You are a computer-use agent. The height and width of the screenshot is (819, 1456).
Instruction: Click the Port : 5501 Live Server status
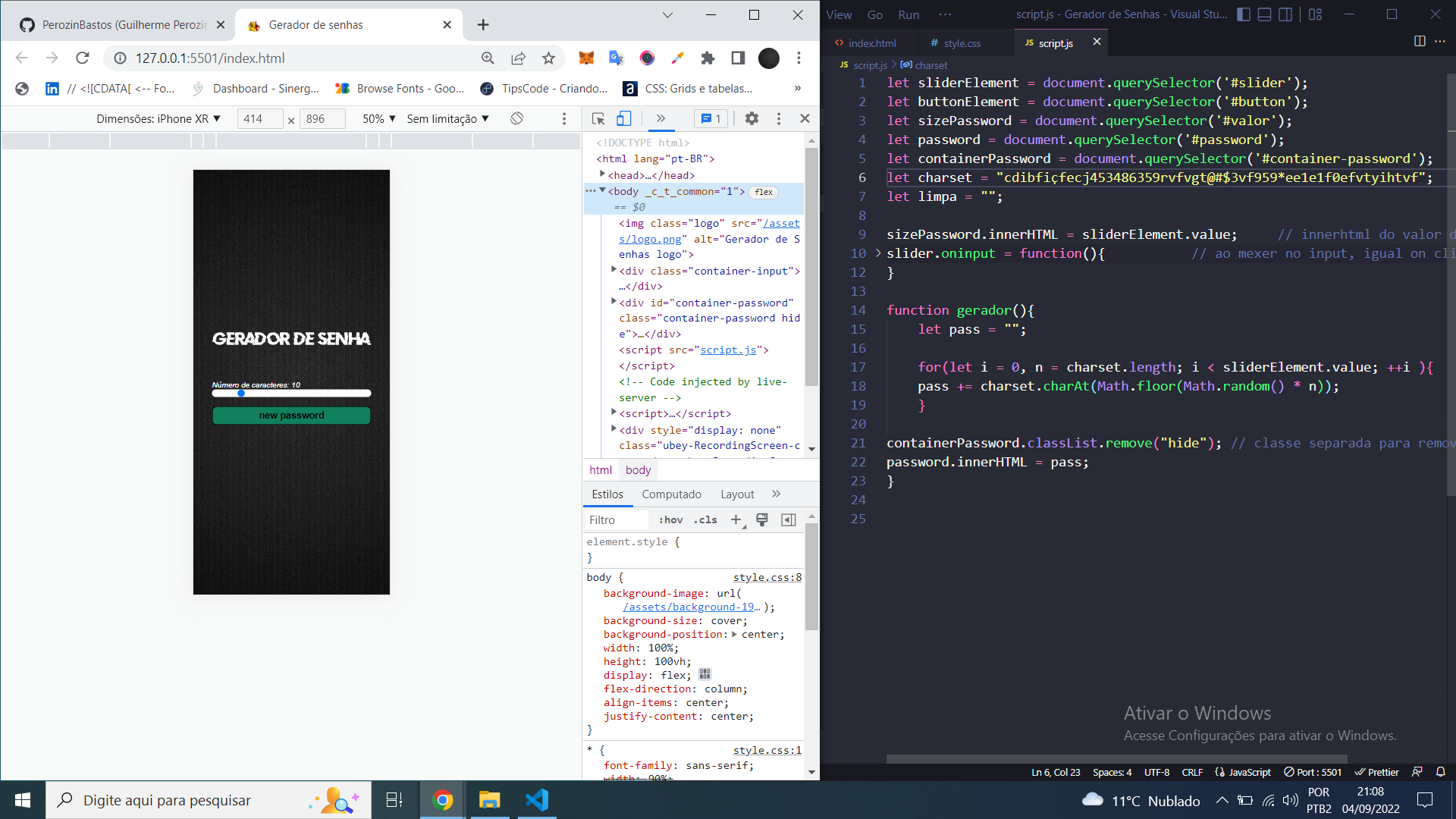pos(1313,772)
